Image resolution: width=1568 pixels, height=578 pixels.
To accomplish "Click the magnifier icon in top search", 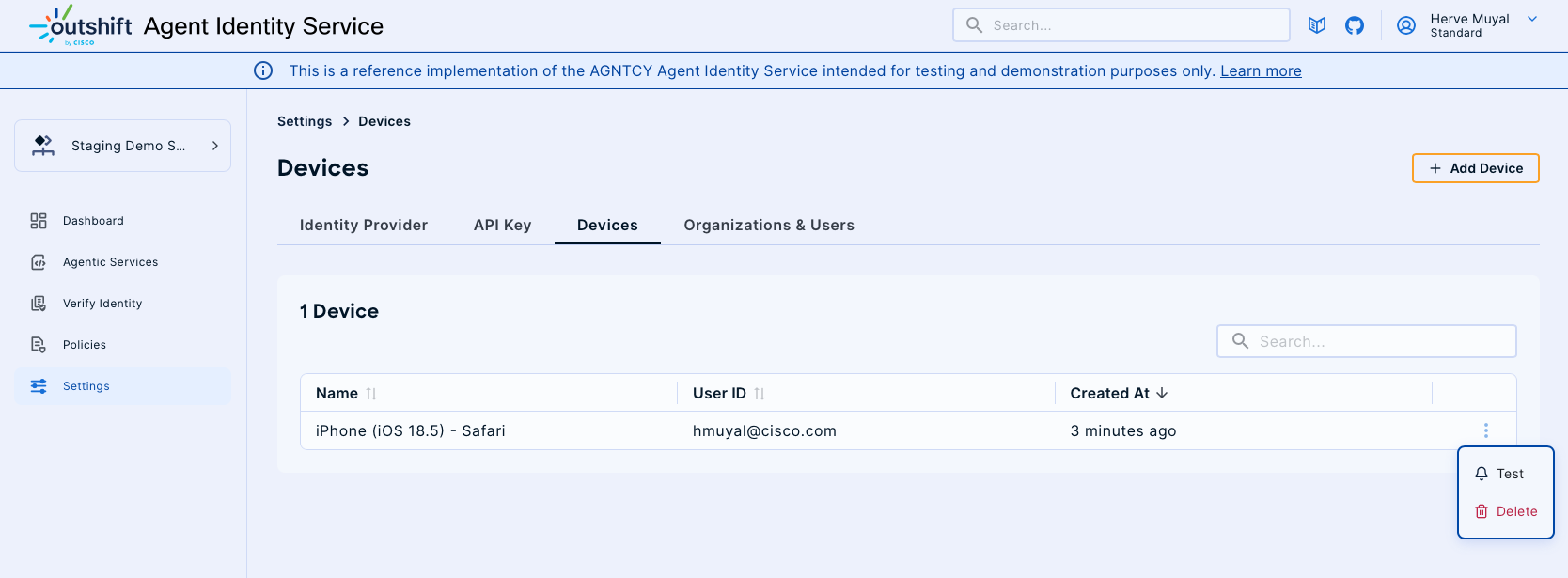I will point(975,25).
